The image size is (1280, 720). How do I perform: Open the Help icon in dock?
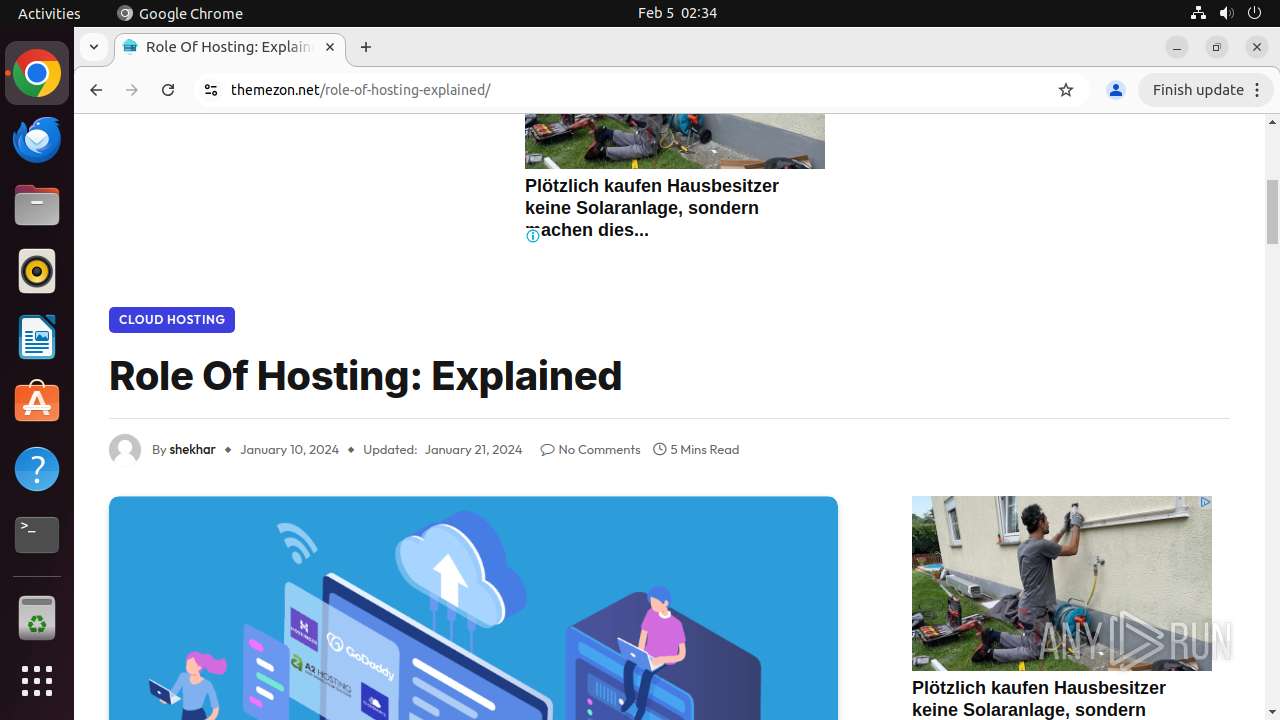click(x=37, y=469)
